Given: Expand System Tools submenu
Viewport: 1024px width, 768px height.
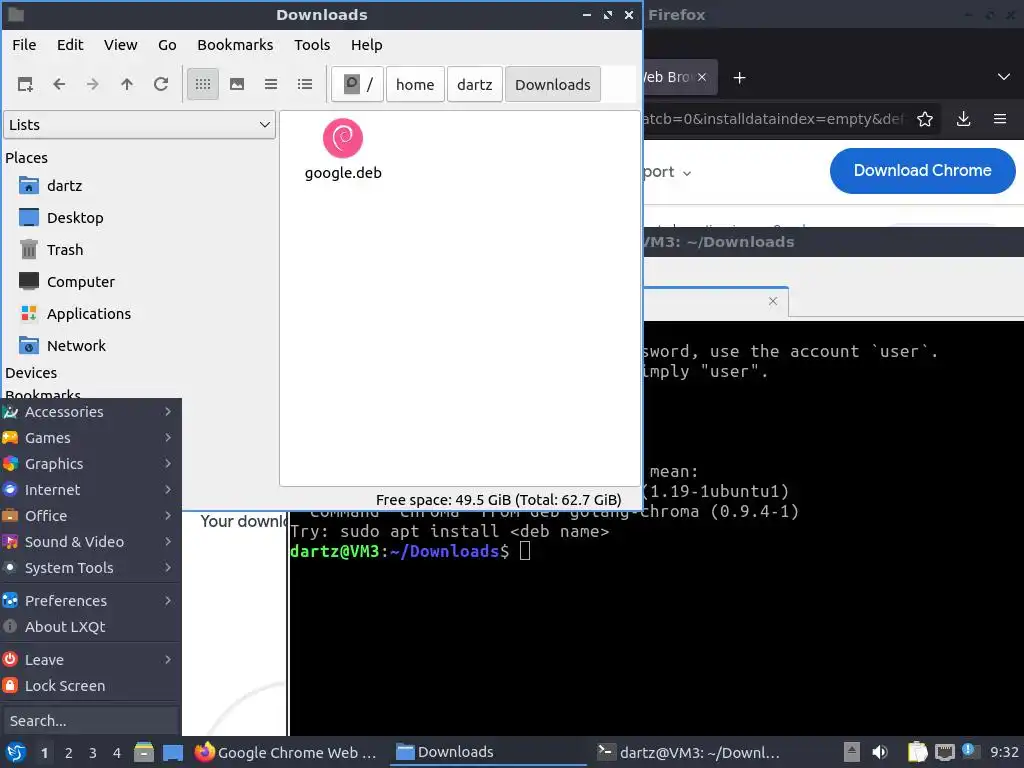Looking at the screenshot, I should pyautogui.click(x=90, y=568).
